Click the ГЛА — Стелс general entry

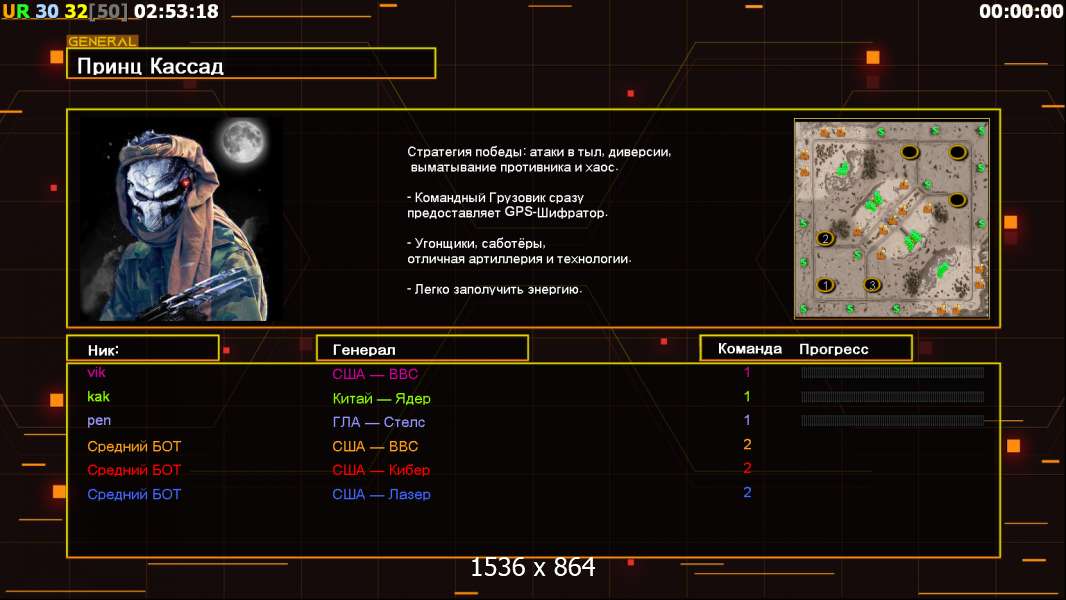(x=379, y=422)
